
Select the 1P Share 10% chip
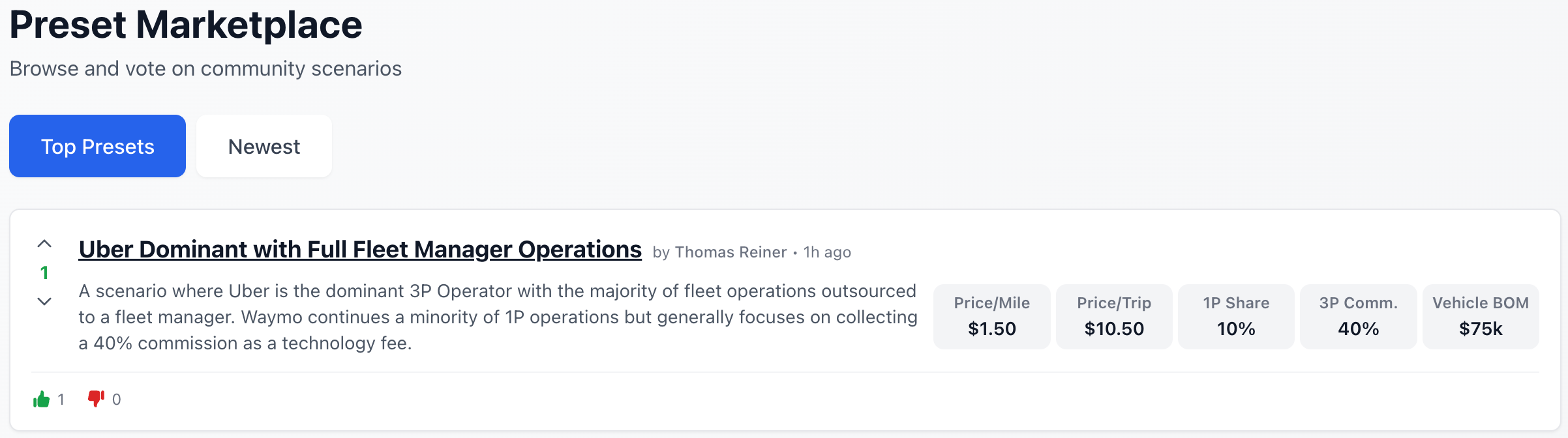1236,317
